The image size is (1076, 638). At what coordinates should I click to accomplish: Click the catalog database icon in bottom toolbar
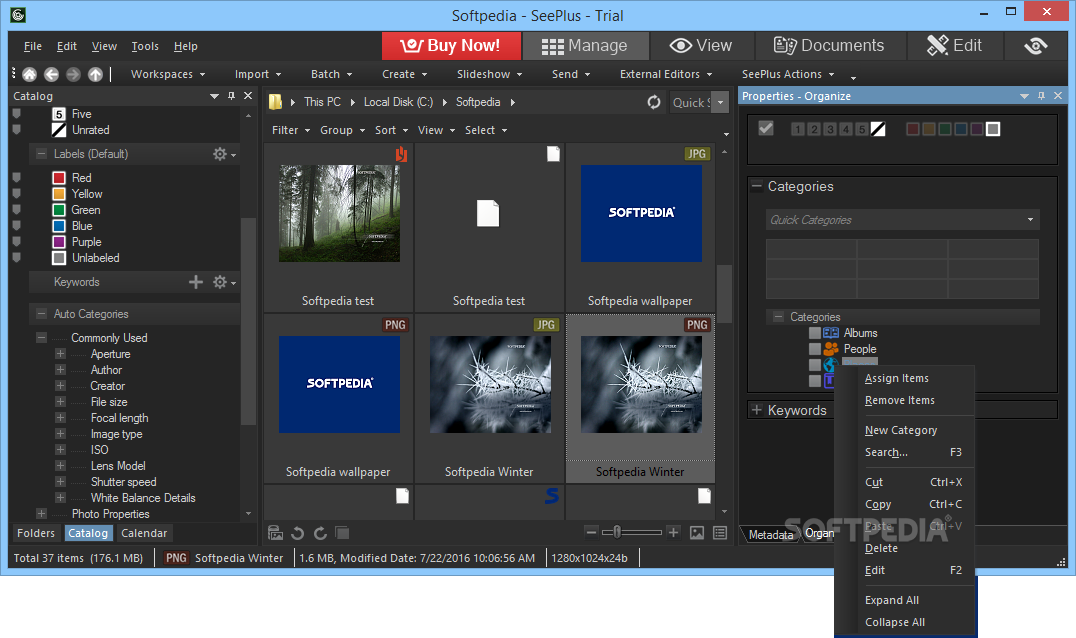click(x=275, y=533)
